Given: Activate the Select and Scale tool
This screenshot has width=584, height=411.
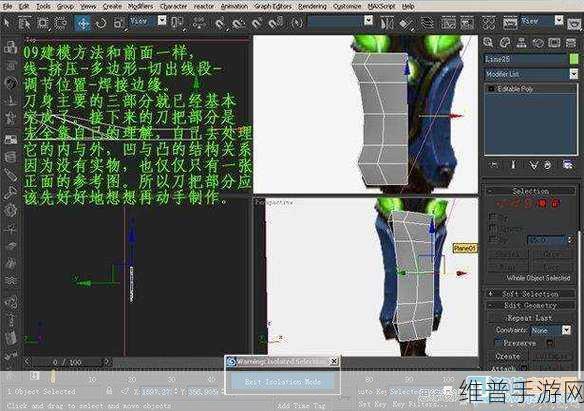Looking at the screenshot, I should coord(118,23).
